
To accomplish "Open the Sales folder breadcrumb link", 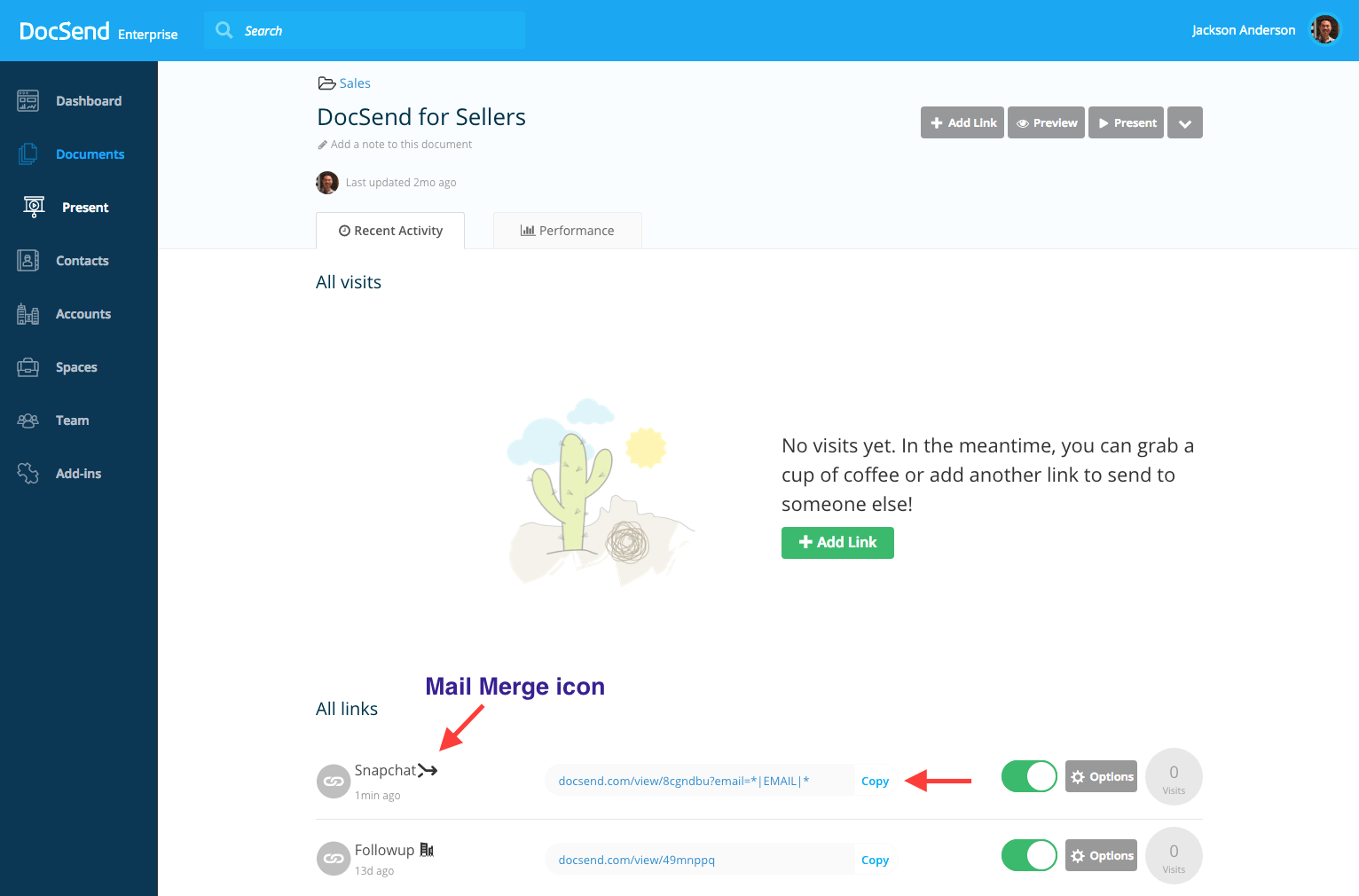I will point(355,83).
